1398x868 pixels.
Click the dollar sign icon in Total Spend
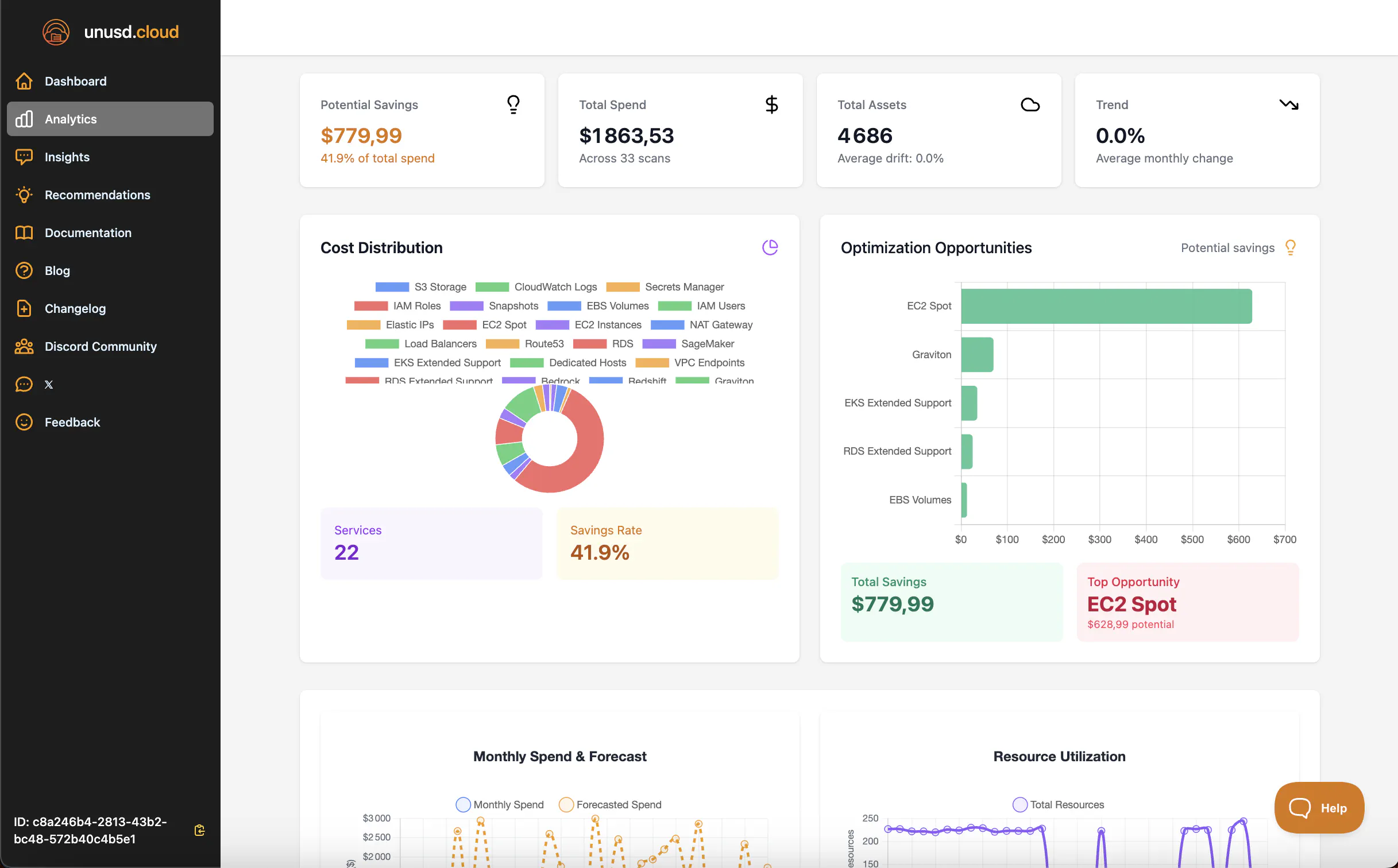(771, 104)
